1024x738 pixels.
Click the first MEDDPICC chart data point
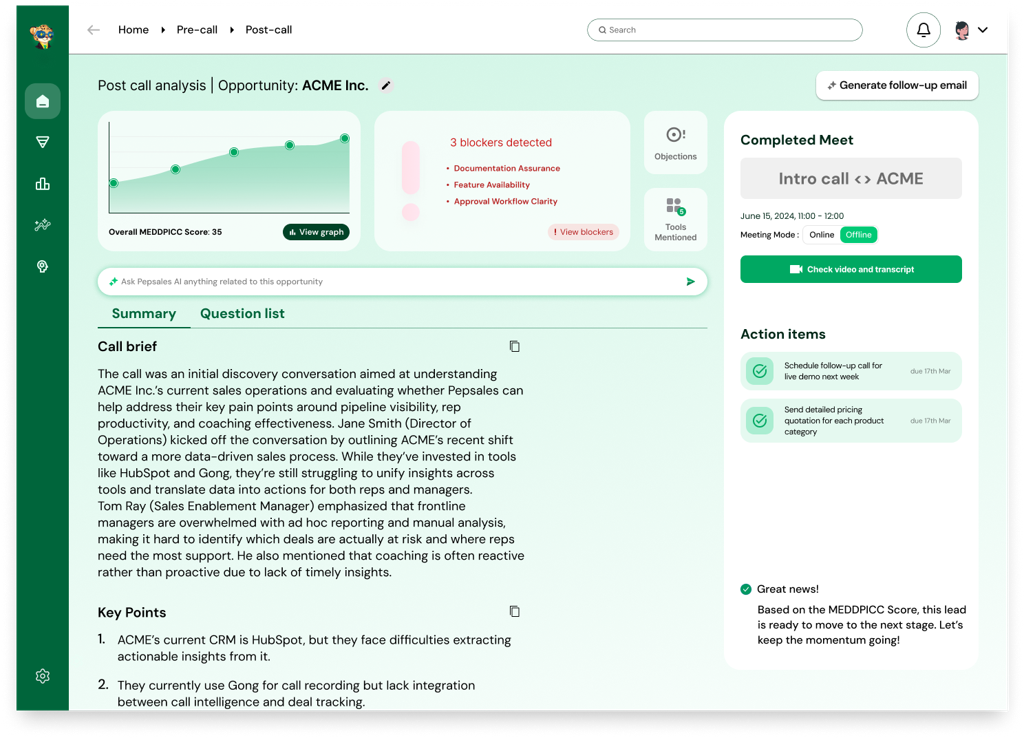click(114, 183)
